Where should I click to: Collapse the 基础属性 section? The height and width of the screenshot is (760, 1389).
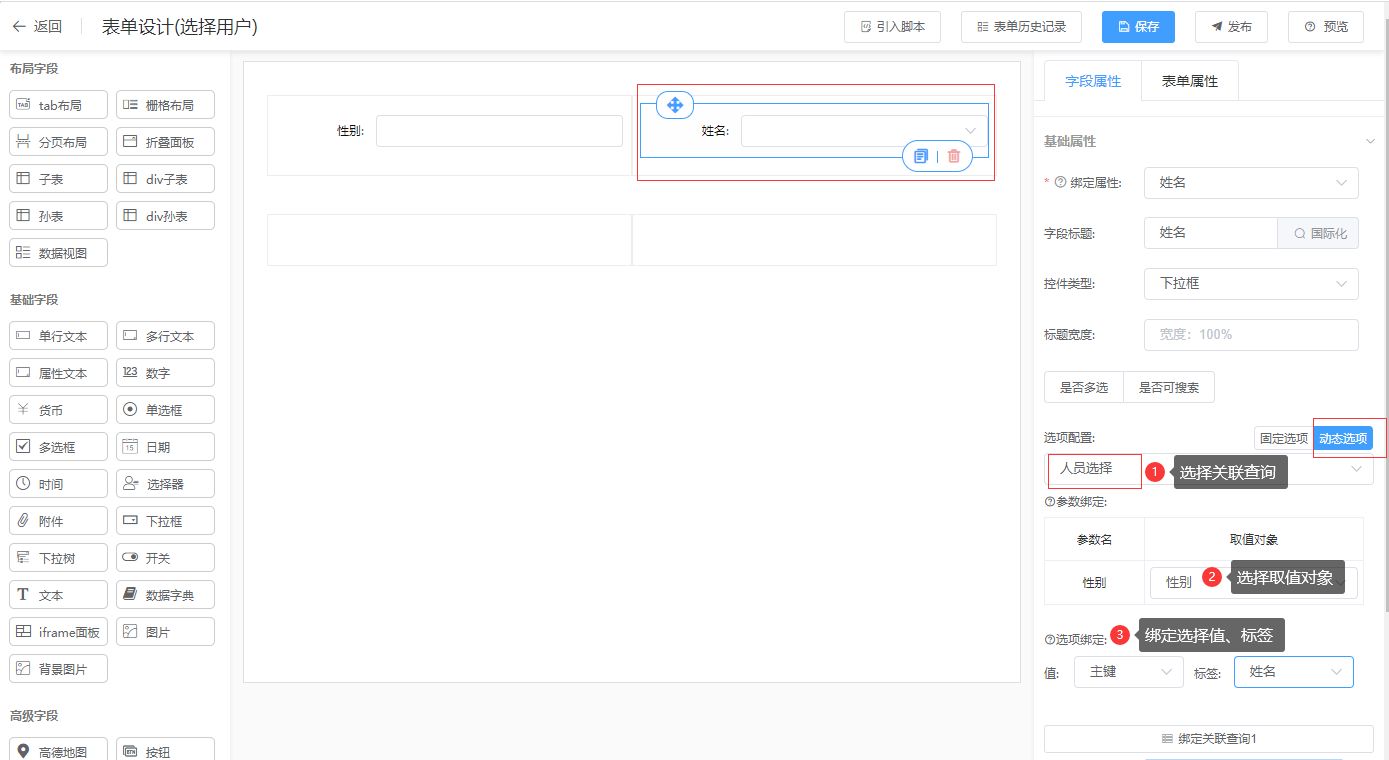point(1370,142)
